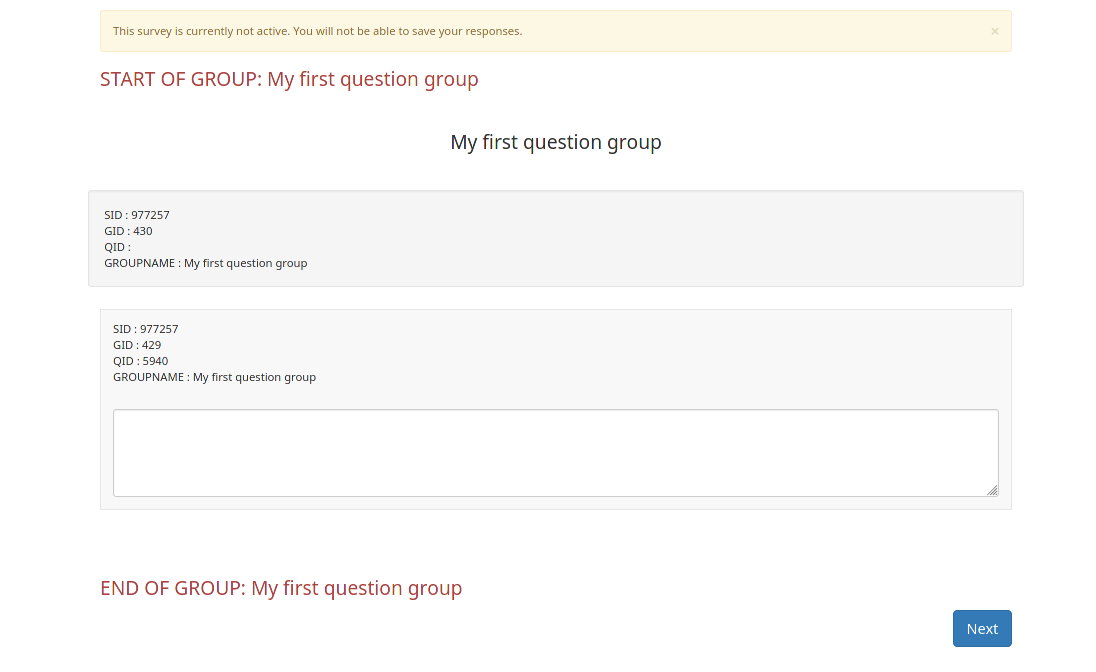This screenshot has width=1096, height=672.
Task: Click the value 430 in the group description
Action: 143,231
